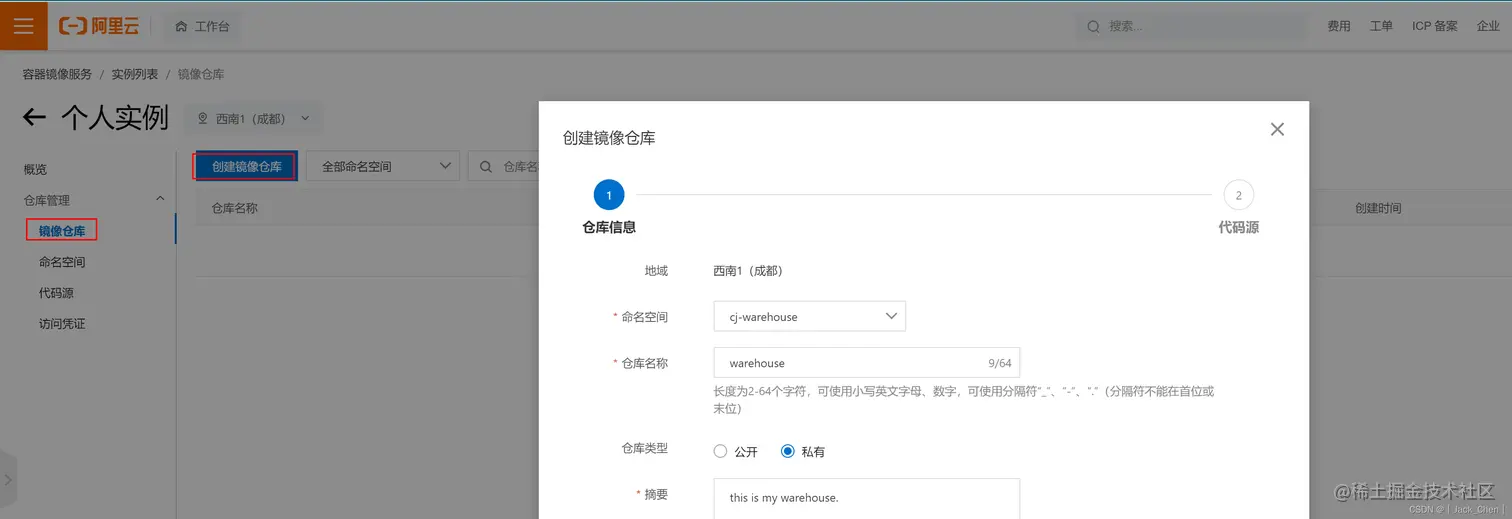Click step 1 仓库信息 circle

pyautogui.click(x=608, y=195)
